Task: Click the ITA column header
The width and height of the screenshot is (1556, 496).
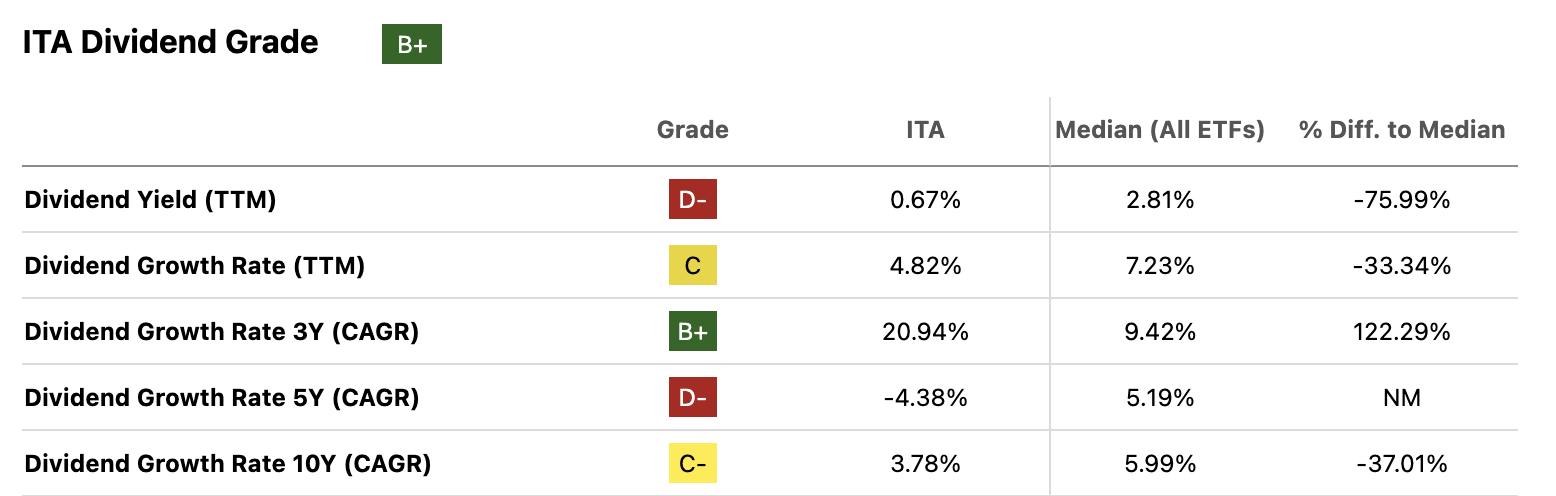Action: [x=925, y=130]
